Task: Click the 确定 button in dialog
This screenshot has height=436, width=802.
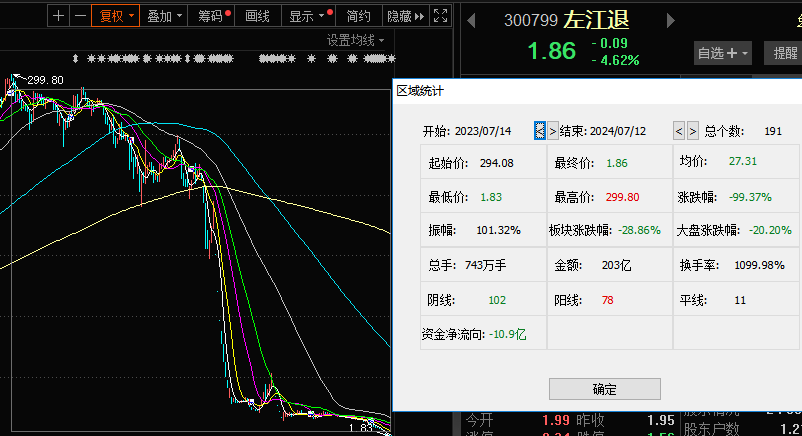Action: click(x=604, y=389)
